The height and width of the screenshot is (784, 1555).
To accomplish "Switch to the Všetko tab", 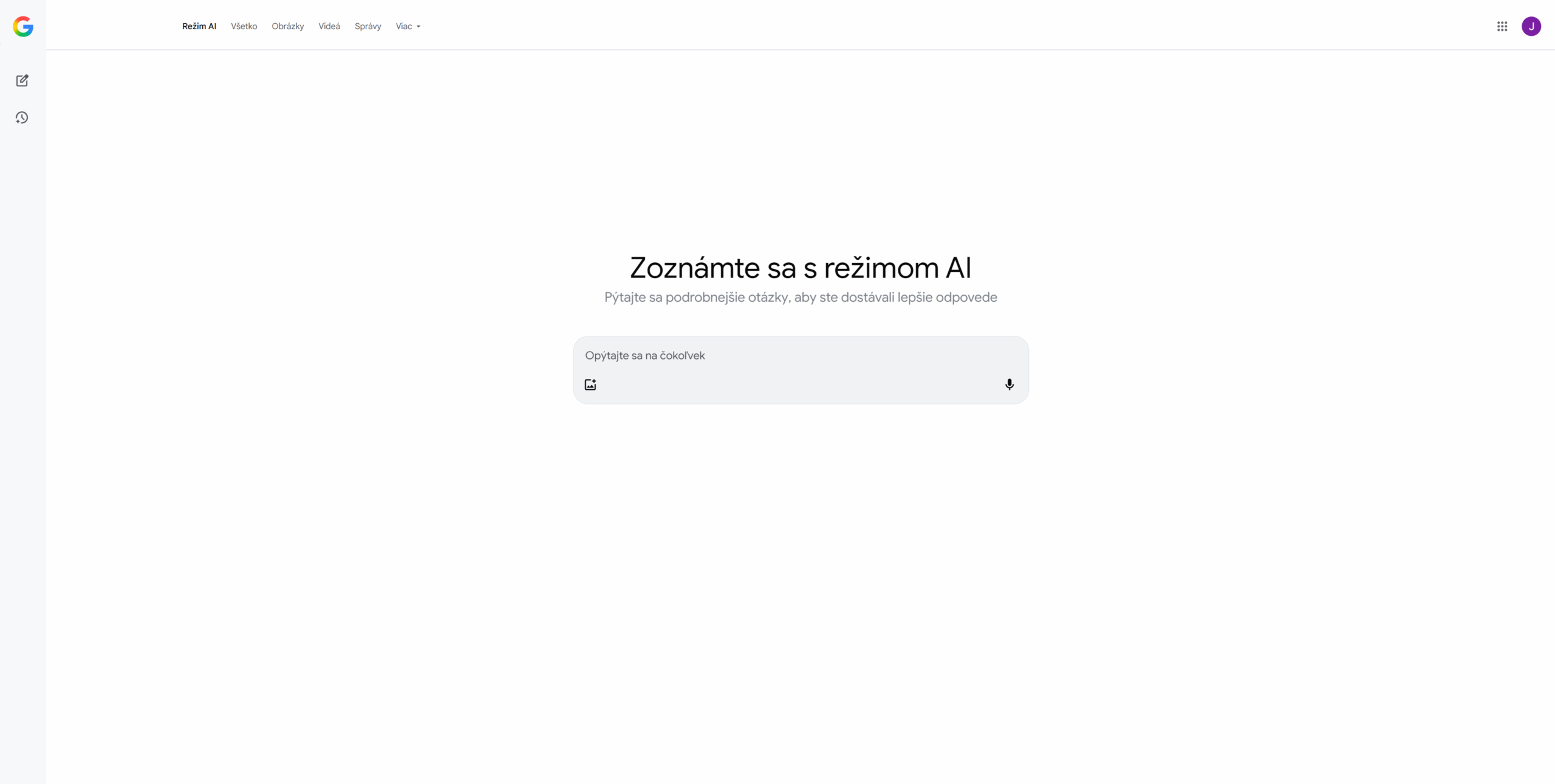I will pos(244,26).
